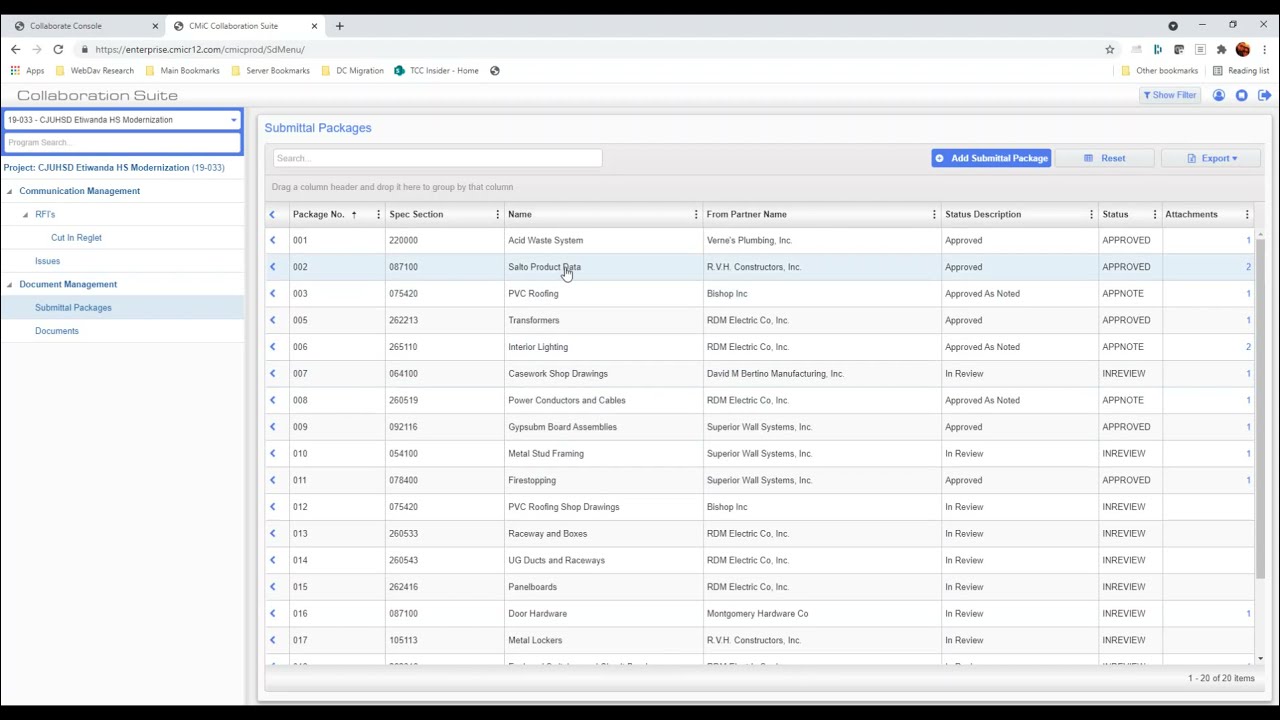The width and height of the screenshot is (1280, 720).
Task: Click the Show Filter button
Action: 1169,95
